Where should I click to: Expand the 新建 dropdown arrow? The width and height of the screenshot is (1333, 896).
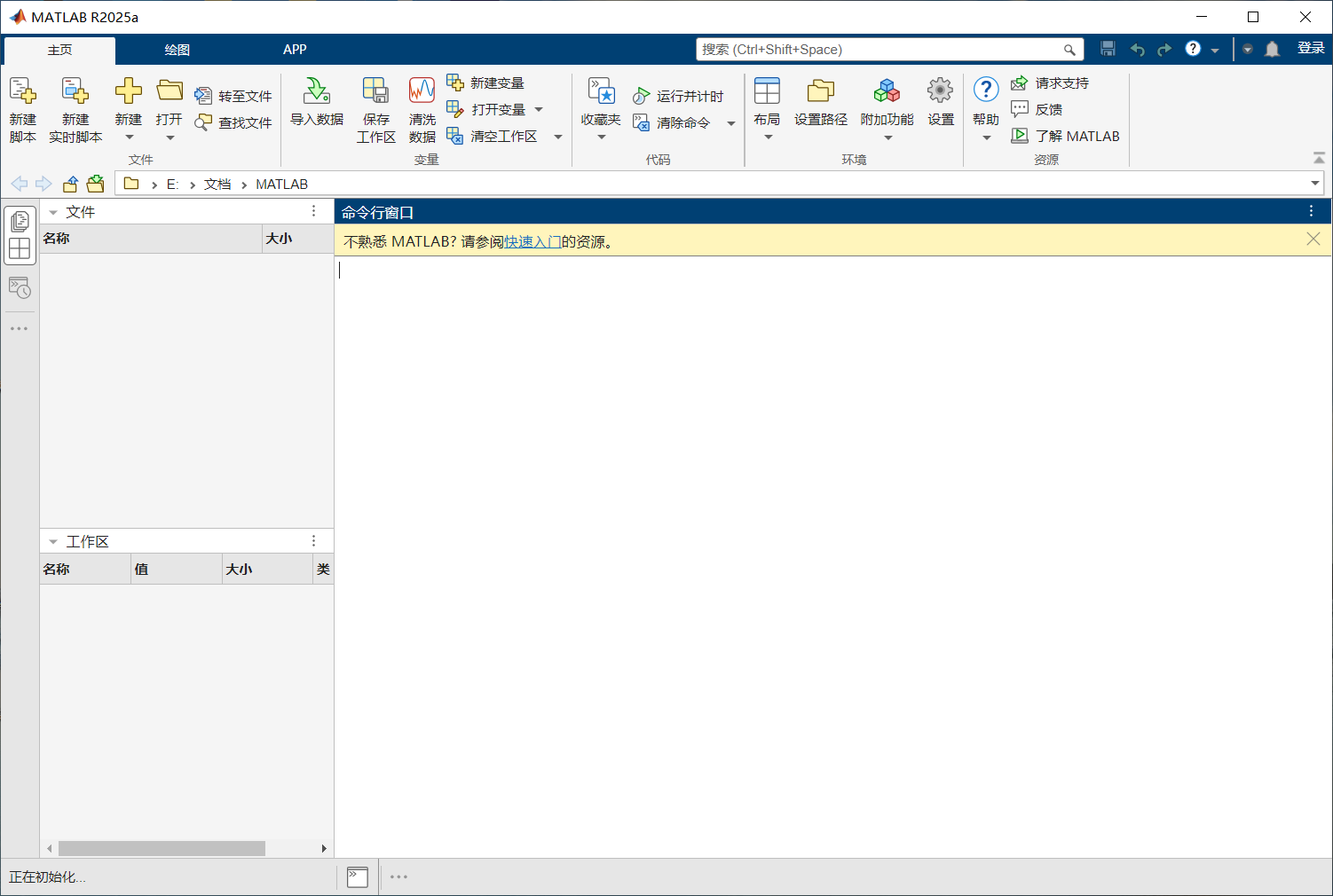click(x=129, y=137)
